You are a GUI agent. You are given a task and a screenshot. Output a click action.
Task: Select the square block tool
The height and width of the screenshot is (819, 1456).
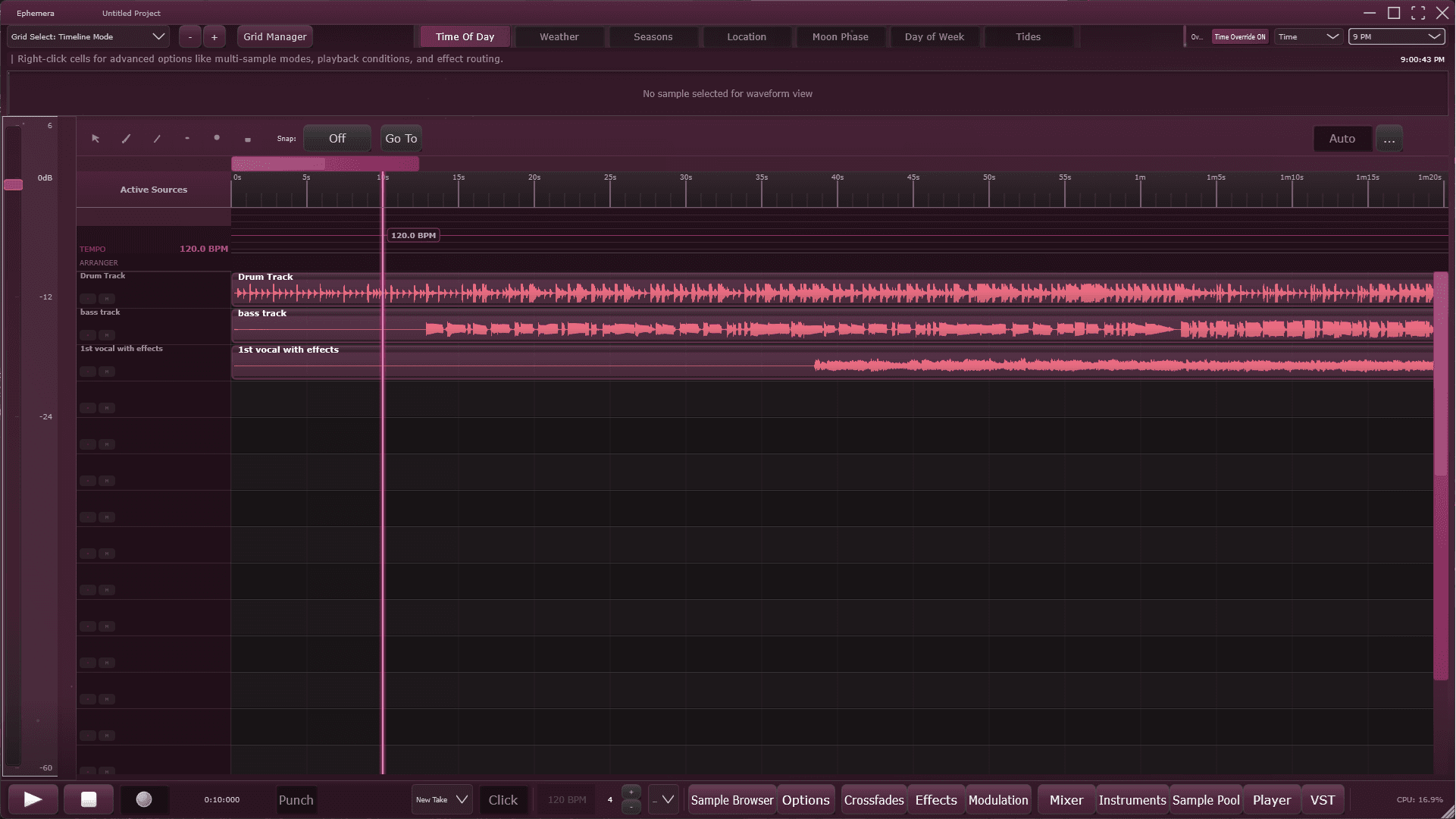pyautogui.click(x=248, y=140)
